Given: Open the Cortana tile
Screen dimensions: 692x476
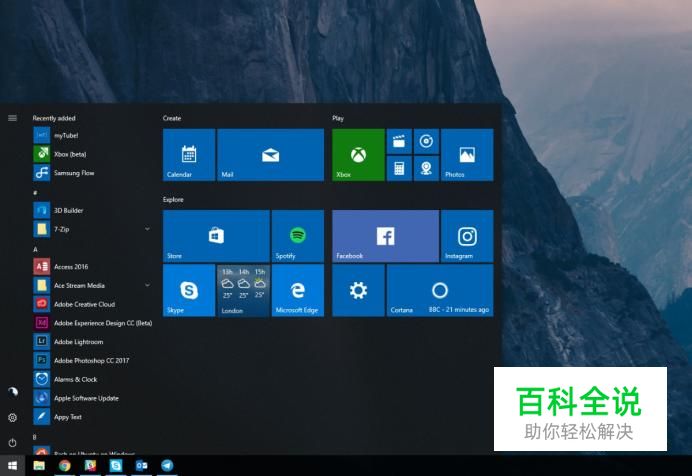Looking at the screenshot, I should (440, 290).
